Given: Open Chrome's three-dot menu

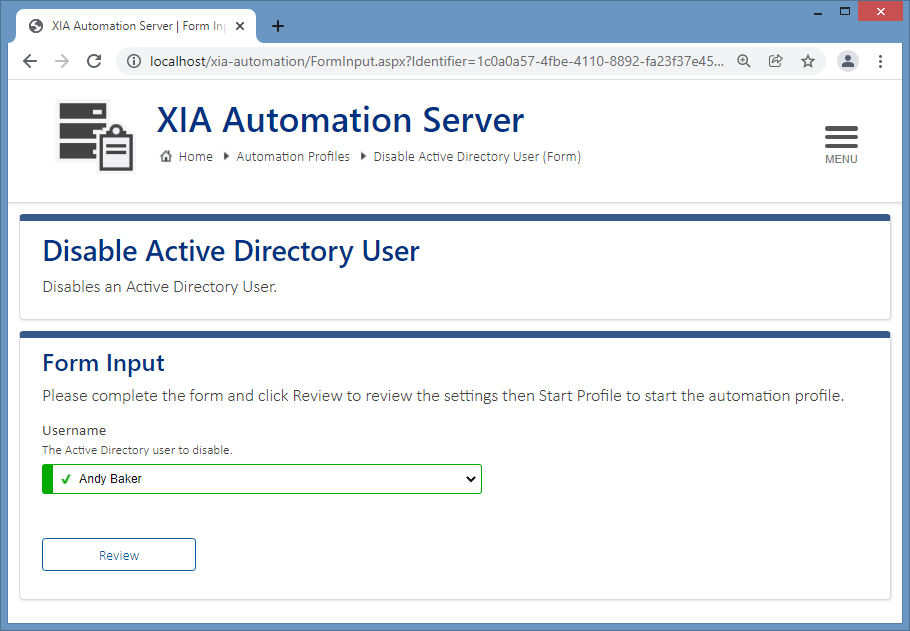Looking at the screenshot, I should point(880,61).
